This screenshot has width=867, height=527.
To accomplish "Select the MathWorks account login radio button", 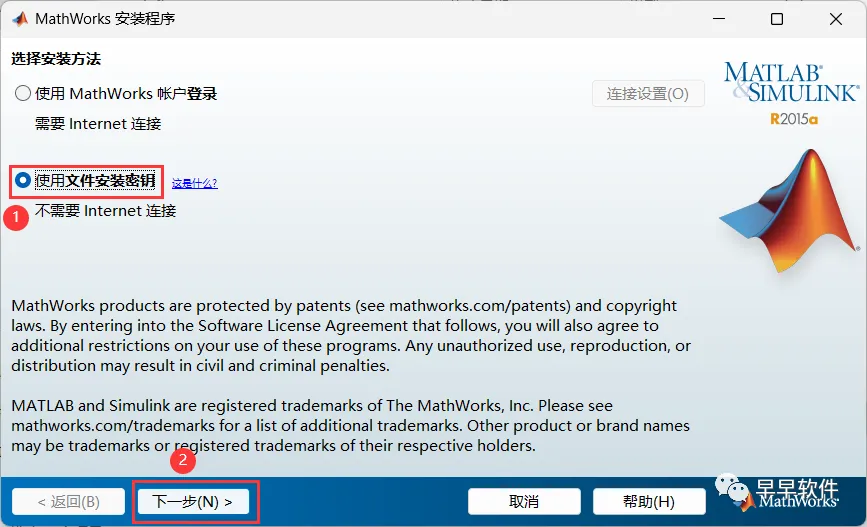I will 23,93.
